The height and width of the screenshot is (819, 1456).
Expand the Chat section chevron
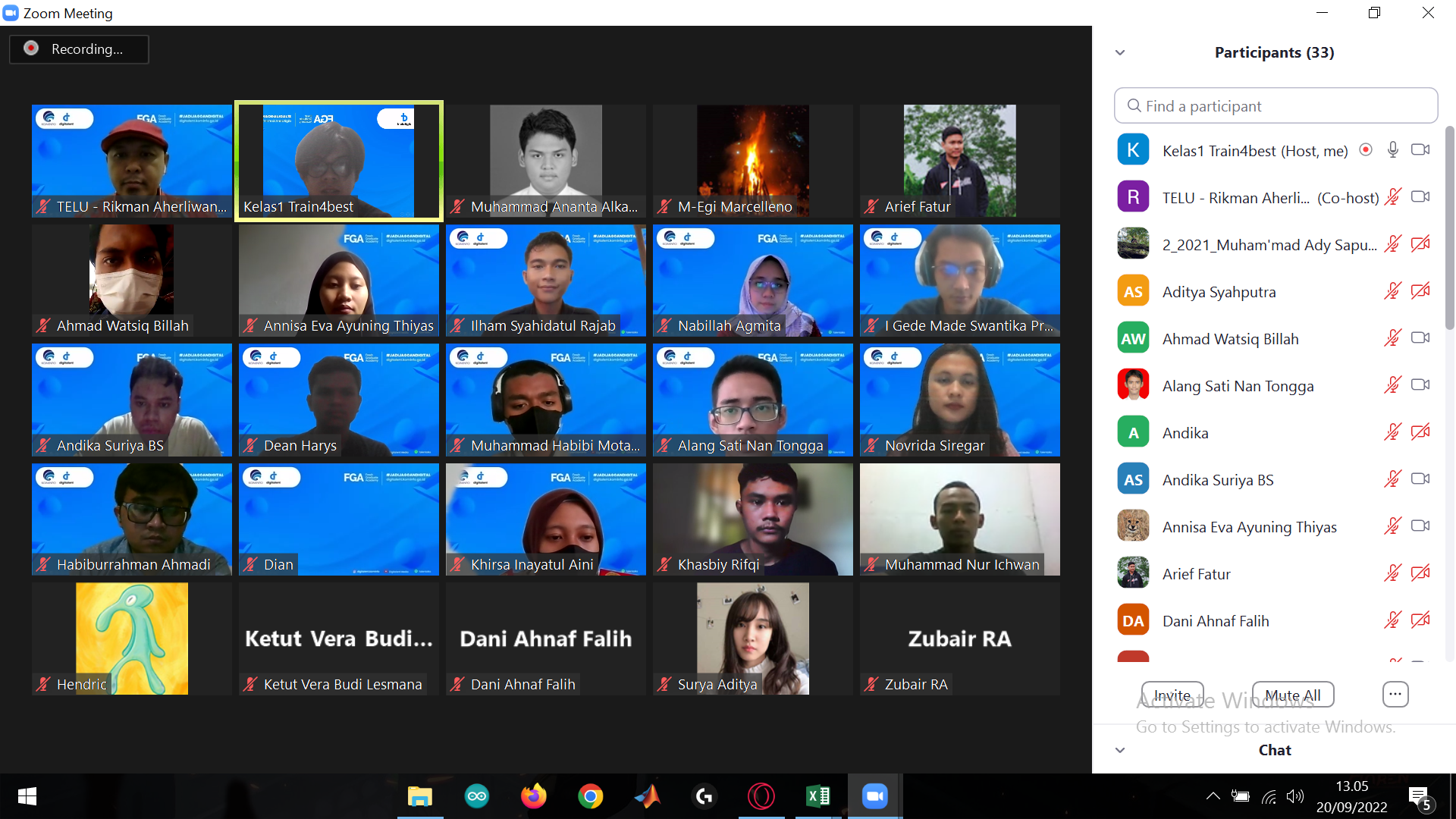[1120, 750]
